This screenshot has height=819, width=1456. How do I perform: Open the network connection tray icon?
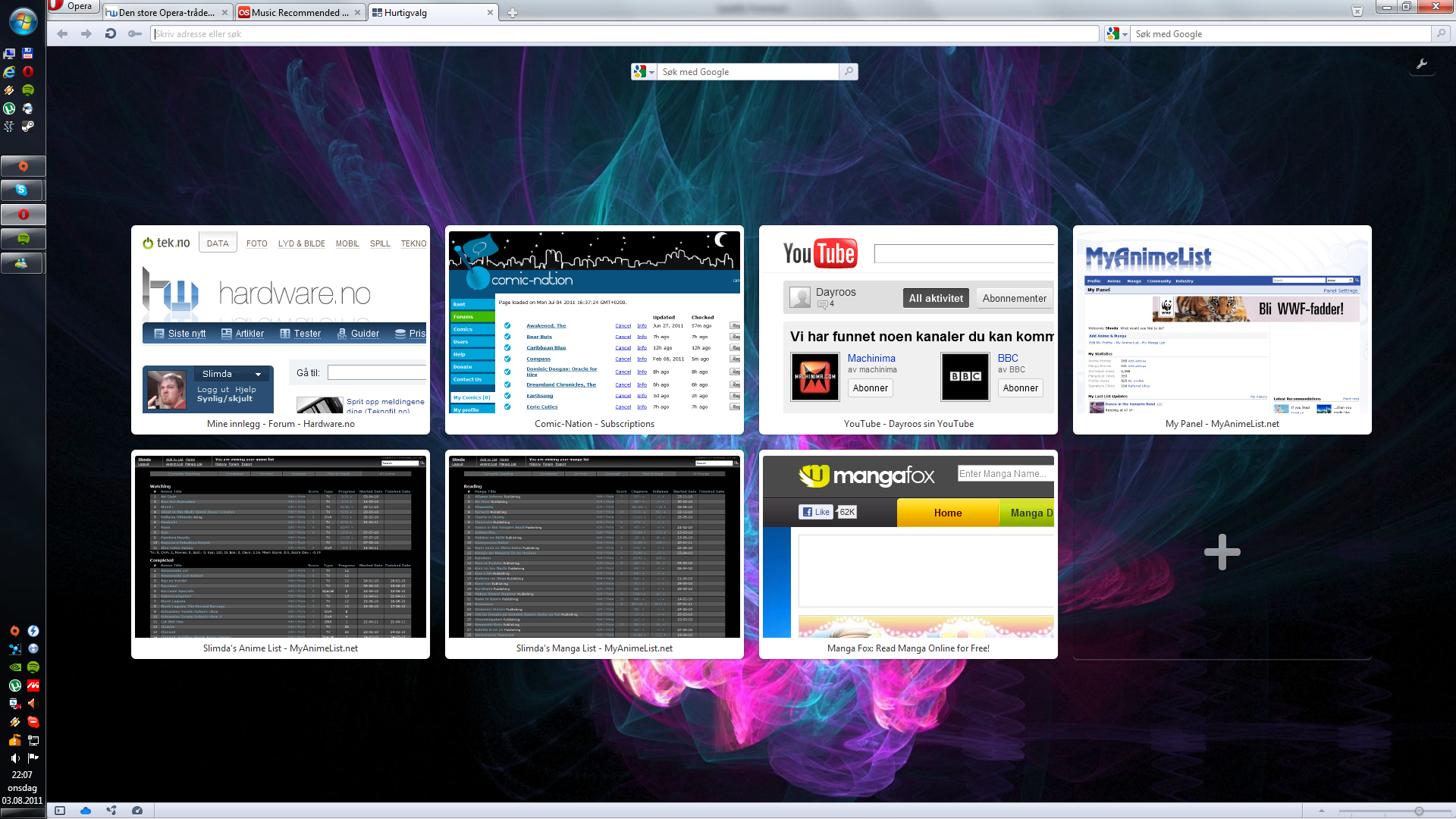[33, 740]
